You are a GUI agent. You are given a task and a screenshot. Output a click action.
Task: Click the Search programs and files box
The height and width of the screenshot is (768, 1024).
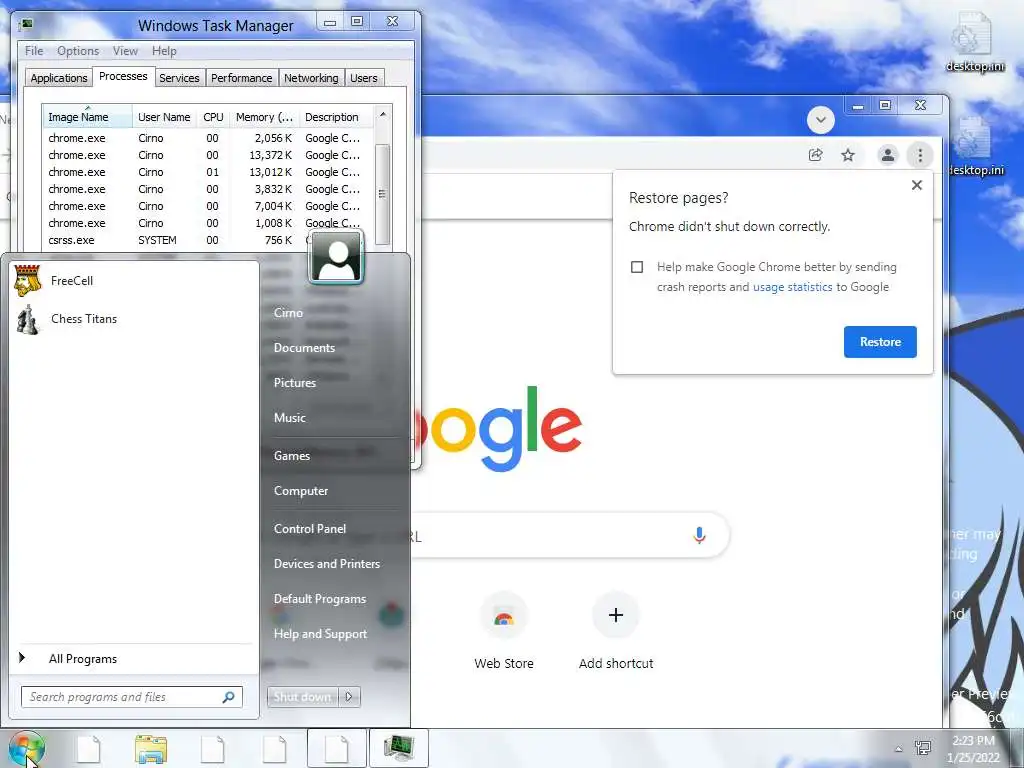click(131, 697)
